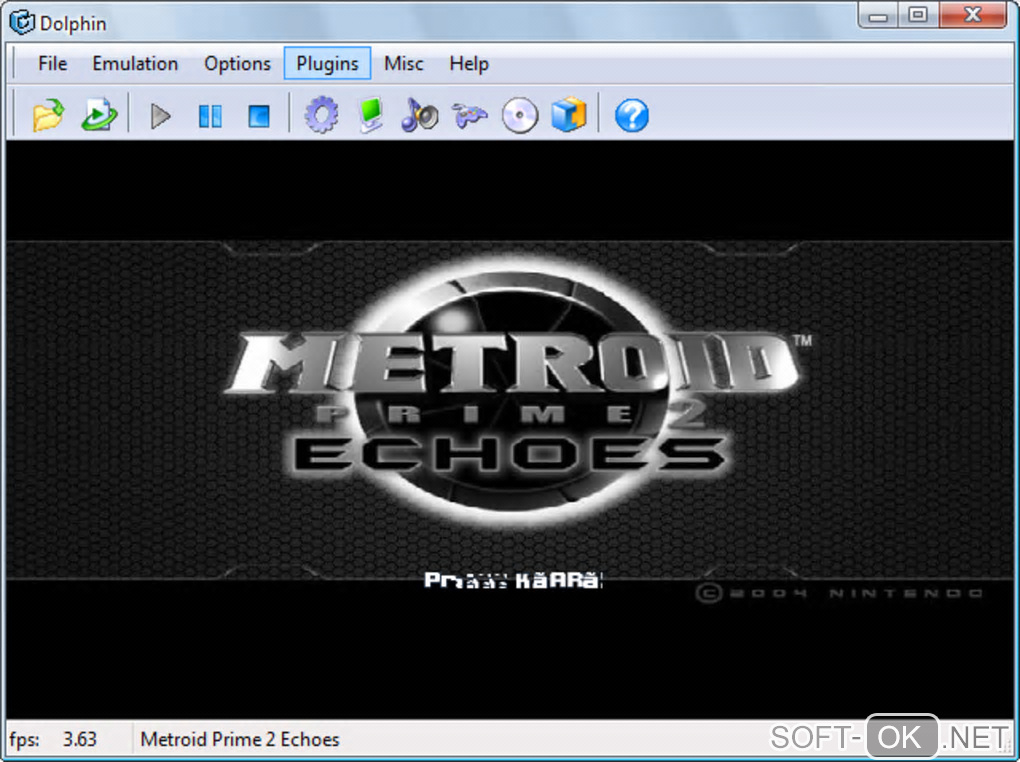Open the Help menu
This screenshot has height=762, width=1020.
click(469, 64)
